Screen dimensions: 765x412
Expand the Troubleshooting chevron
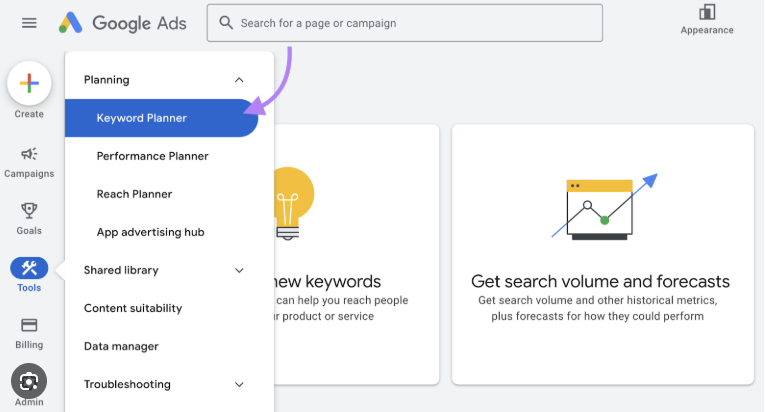coord(239,385)
